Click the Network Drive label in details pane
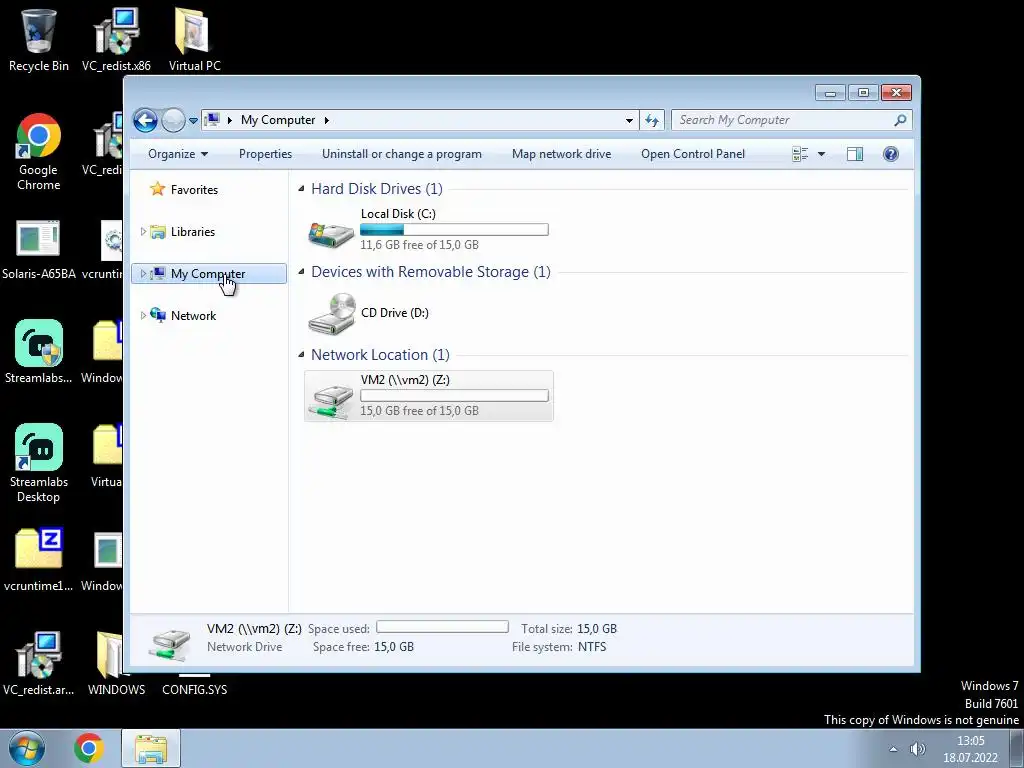The height and width of the screenshot is (768, 1024). tap(244, 647)
